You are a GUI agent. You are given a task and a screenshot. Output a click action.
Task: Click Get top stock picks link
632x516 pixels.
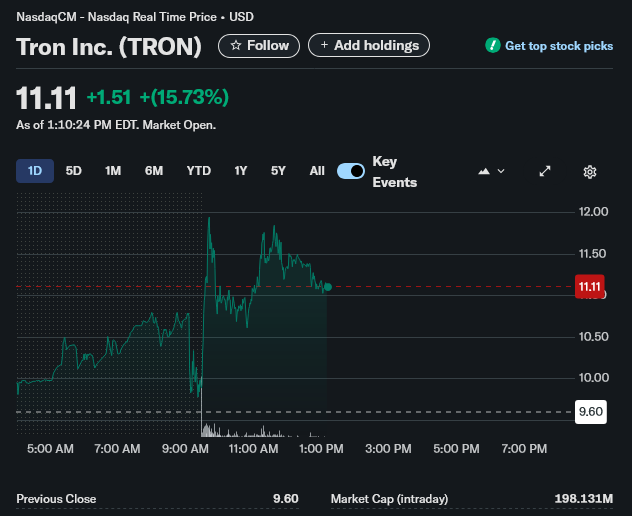pos(559,46)
